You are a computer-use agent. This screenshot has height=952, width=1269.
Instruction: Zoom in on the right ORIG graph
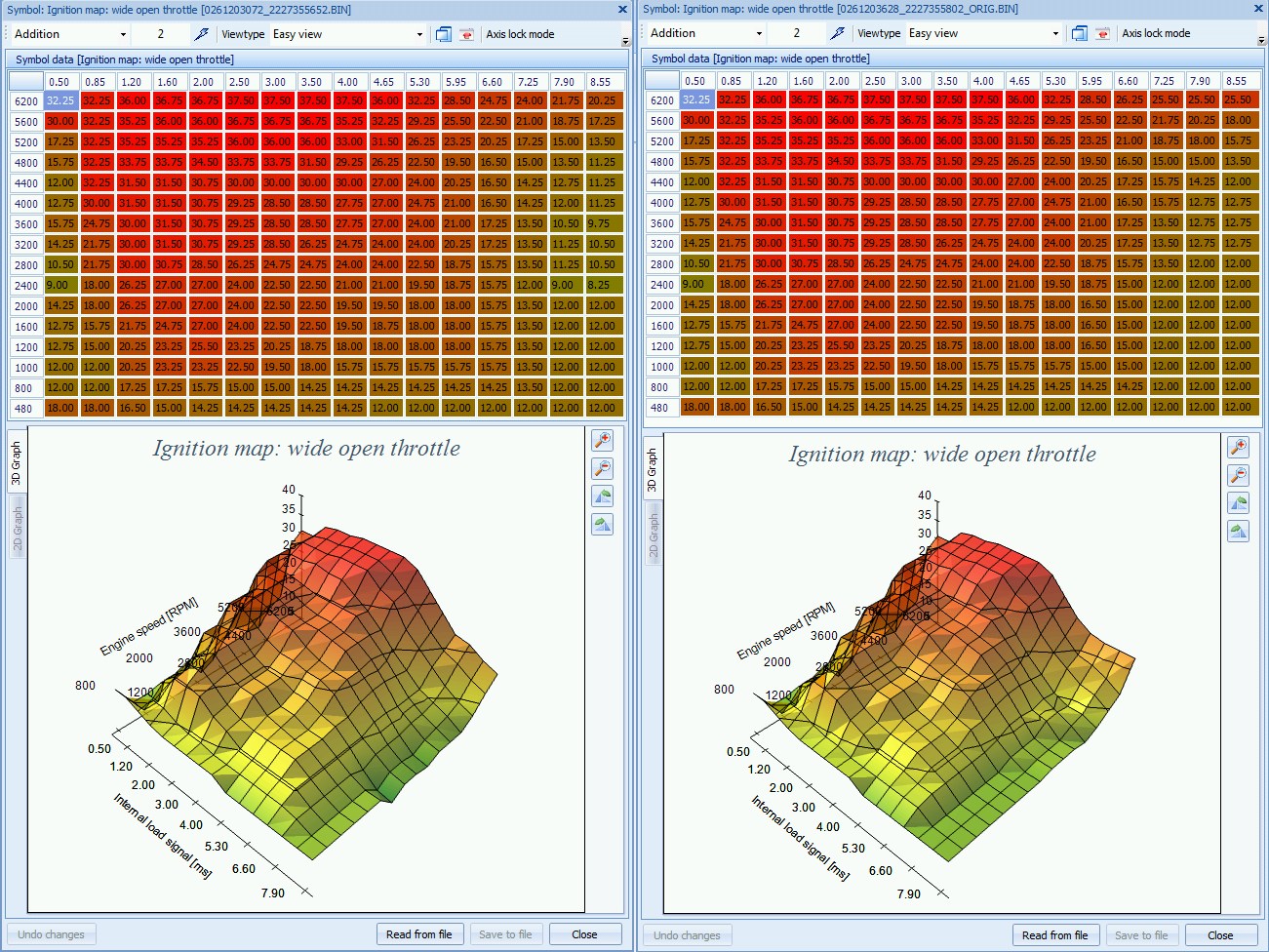point(1238,447)
